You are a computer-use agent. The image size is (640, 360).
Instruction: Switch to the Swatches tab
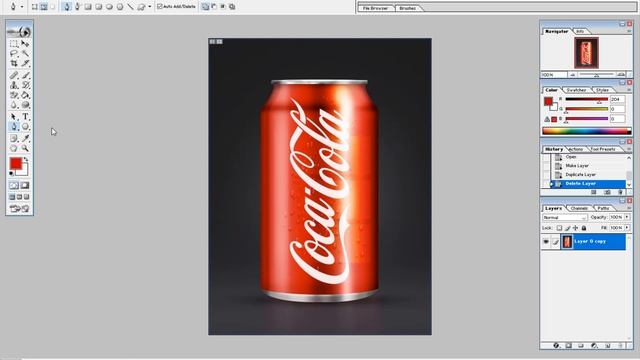pyautogui.click(x=577, y=90)
